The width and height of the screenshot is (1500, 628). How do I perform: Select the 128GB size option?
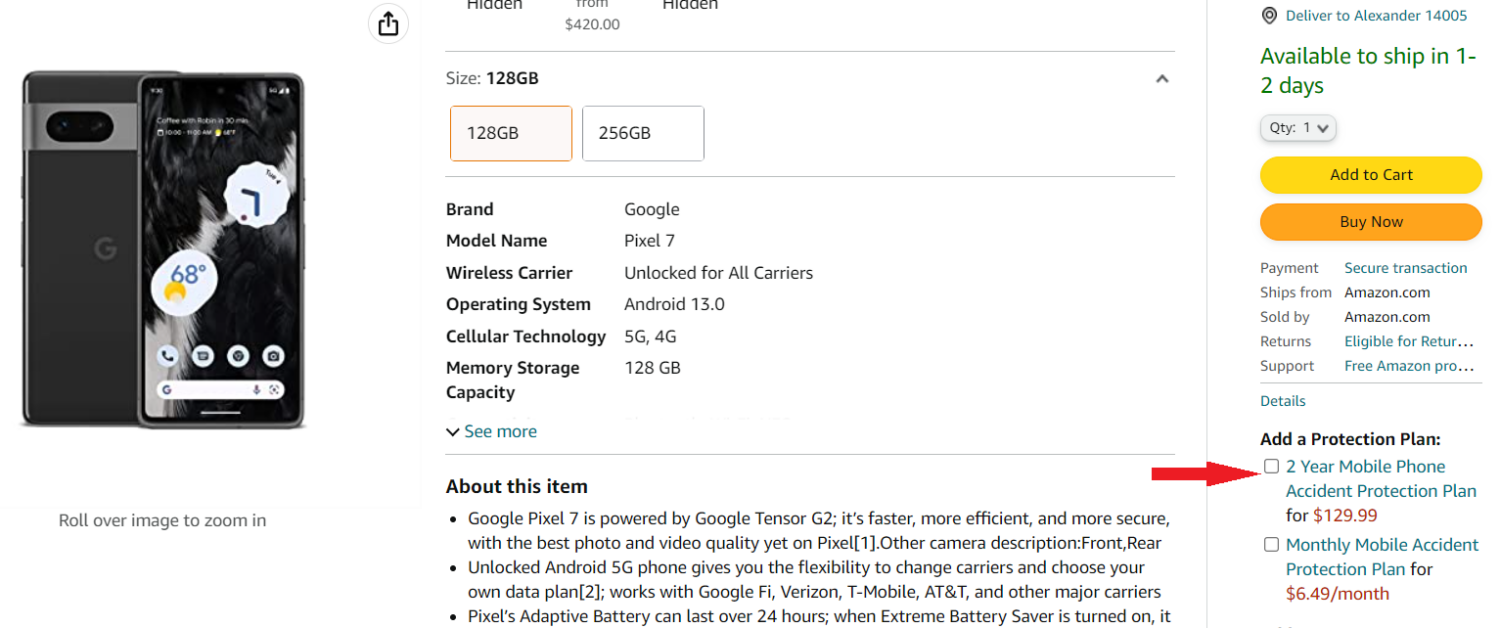point(511,133)
